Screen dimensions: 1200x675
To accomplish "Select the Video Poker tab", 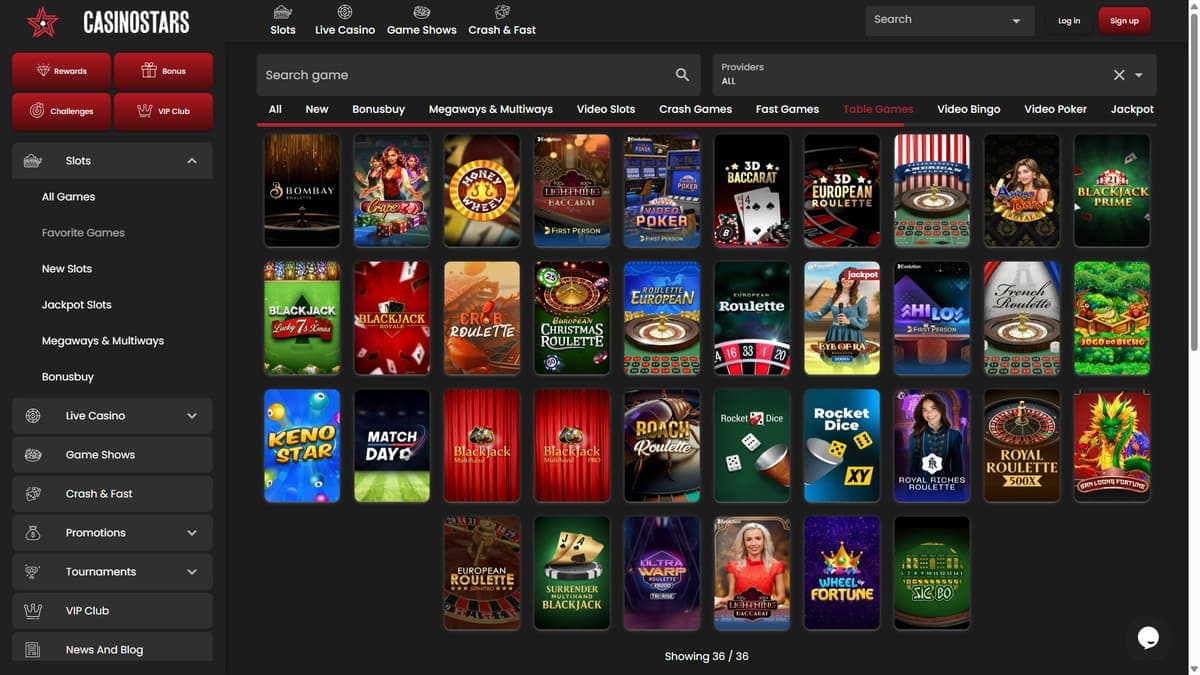I will tap(1055, 109).
